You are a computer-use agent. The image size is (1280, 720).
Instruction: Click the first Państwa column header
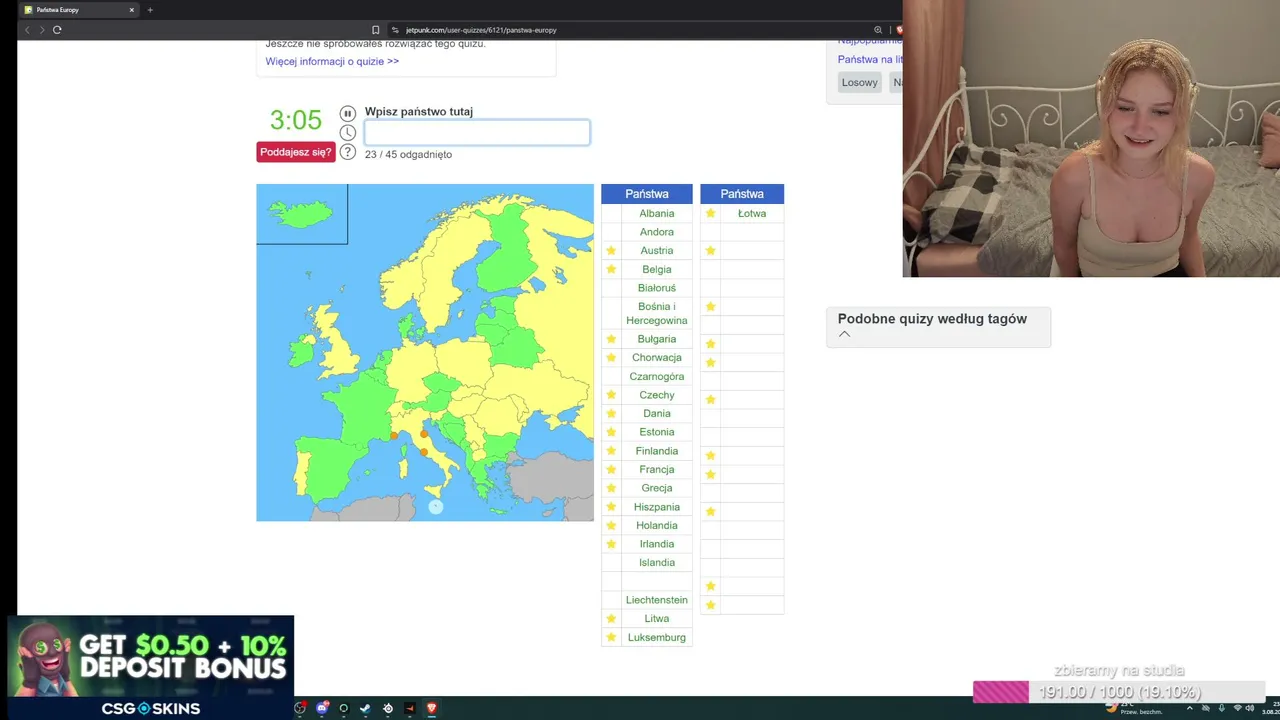647,194
